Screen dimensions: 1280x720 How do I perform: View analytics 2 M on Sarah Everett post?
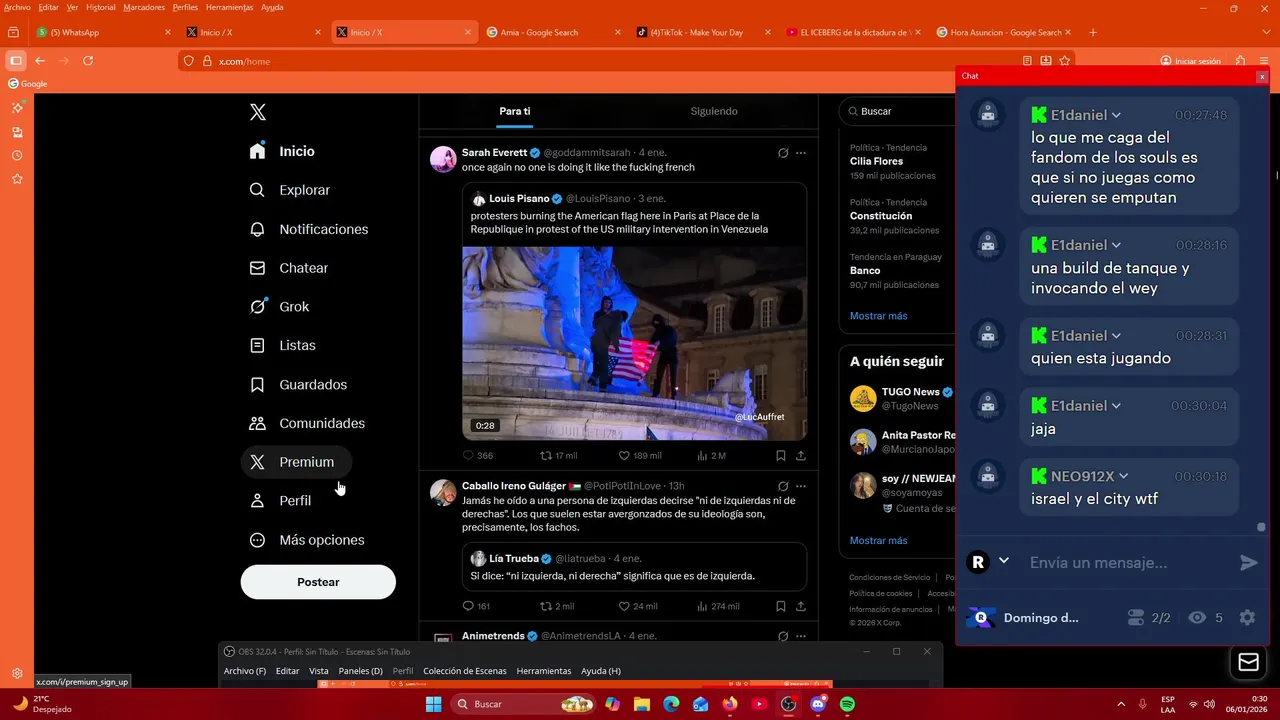pos(702,455)
